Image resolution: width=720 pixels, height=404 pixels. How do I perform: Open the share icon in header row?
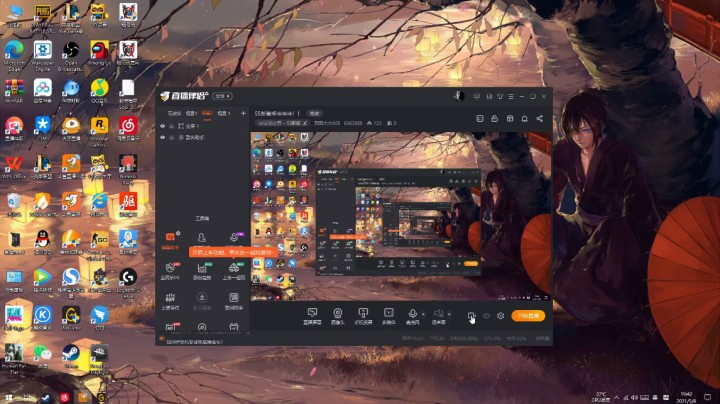pos(540,118)
